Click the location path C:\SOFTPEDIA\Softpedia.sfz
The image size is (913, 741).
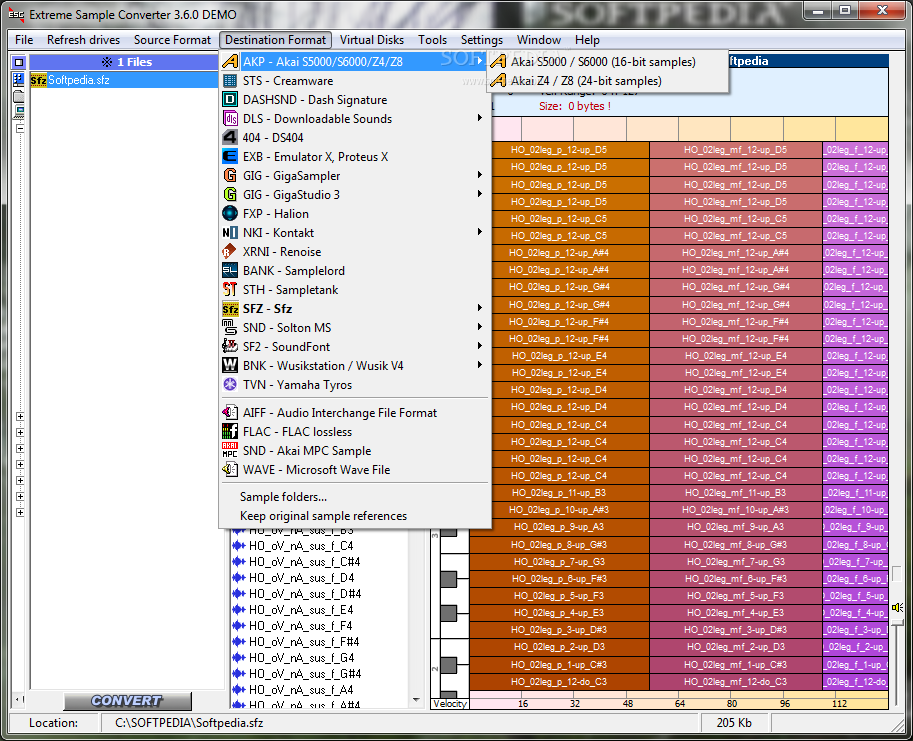tap(189, 723)
